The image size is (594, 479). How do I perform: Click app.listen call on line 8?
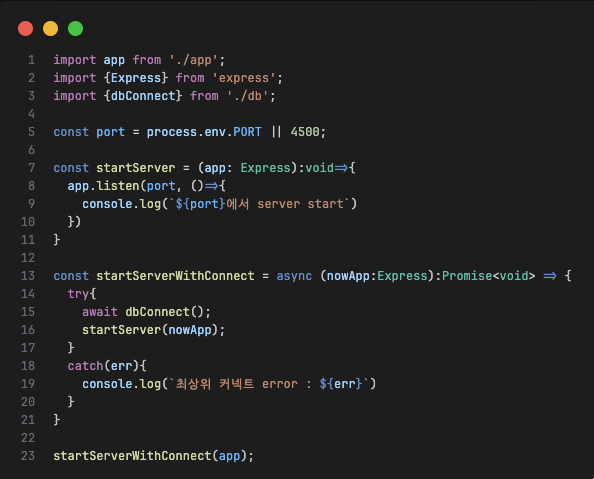[103, 186]
